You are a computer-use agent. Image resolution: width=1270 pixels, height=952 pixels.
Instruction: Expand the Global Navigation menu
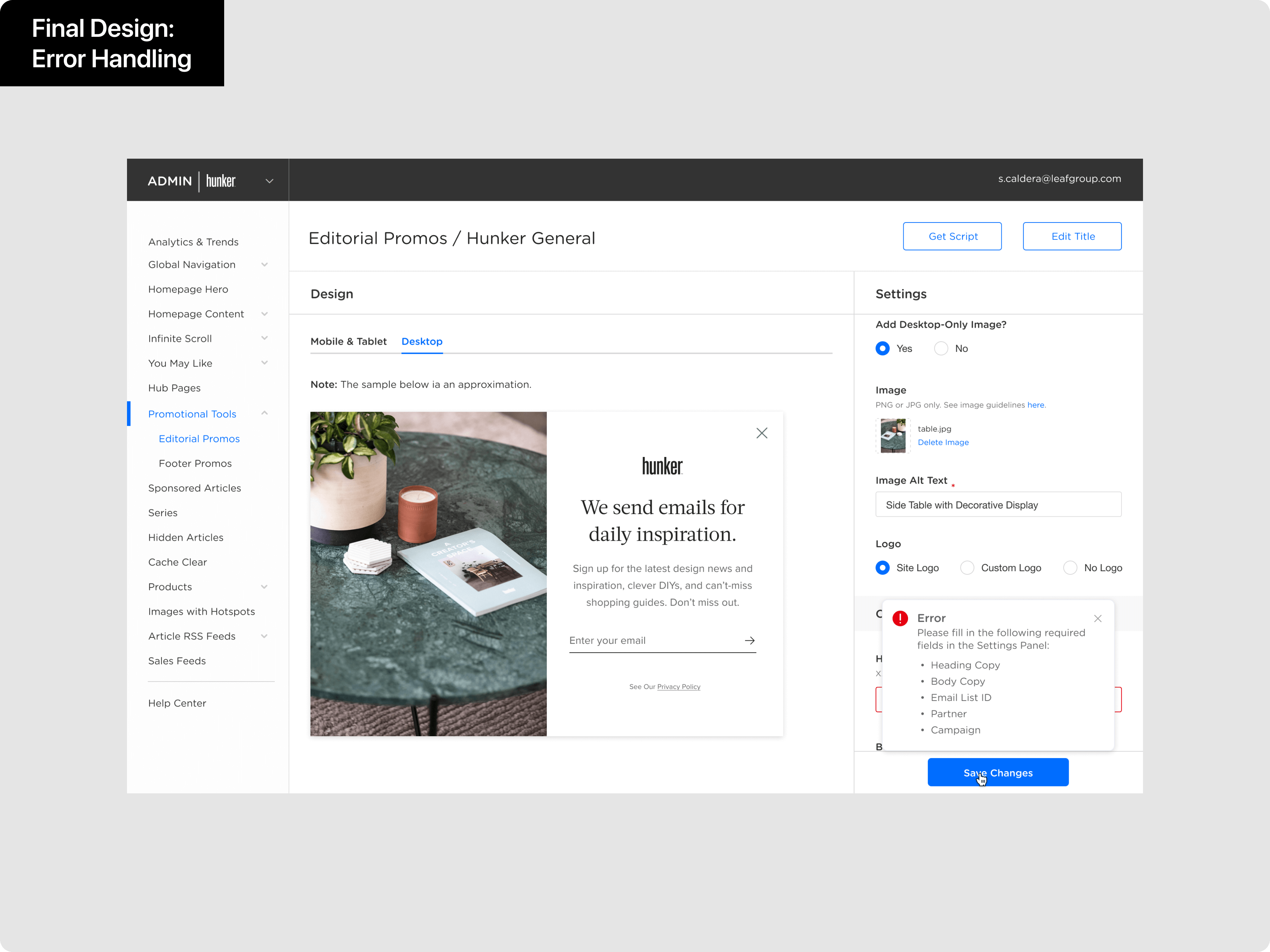(264, 265)
